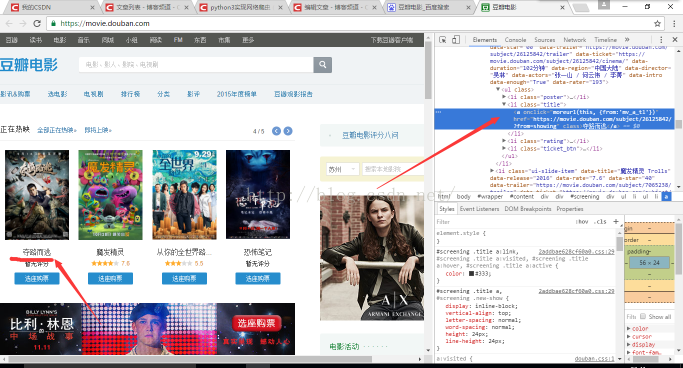Switch to the Network tab
This screenshot has width=683, height=368.
[575, 40]
